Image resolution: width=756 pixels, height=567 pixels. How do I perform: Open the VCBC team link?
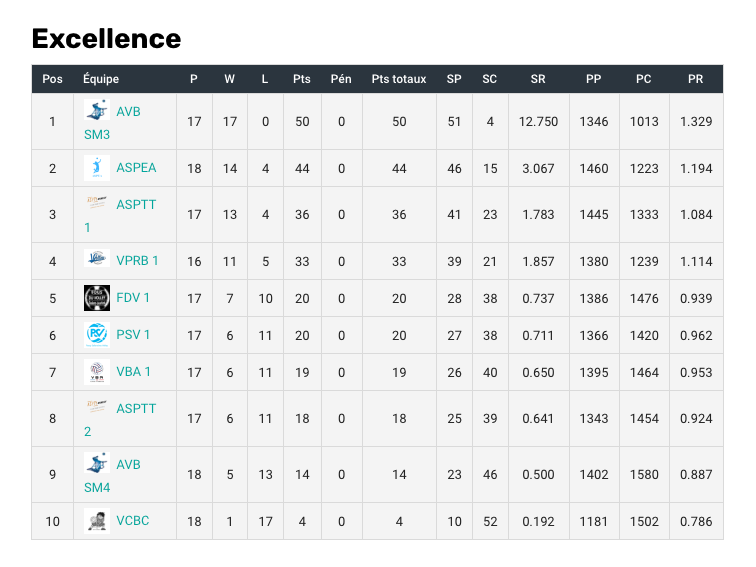coord(133,521)
